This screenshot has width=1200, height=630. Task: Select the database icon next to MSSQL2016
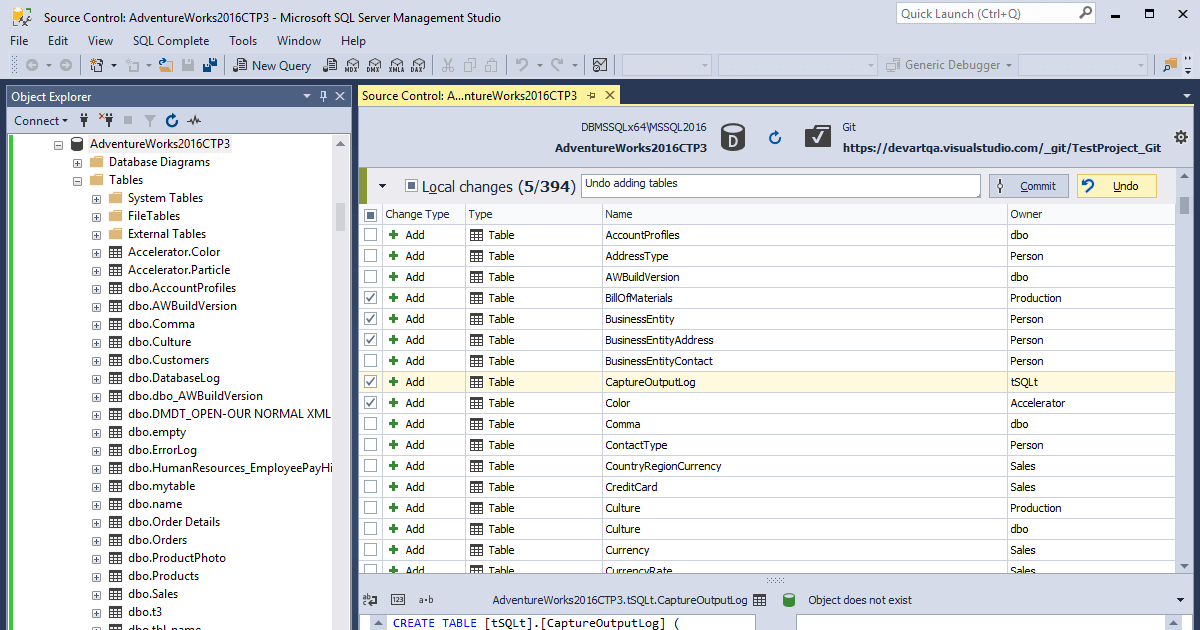click(732, 137)
